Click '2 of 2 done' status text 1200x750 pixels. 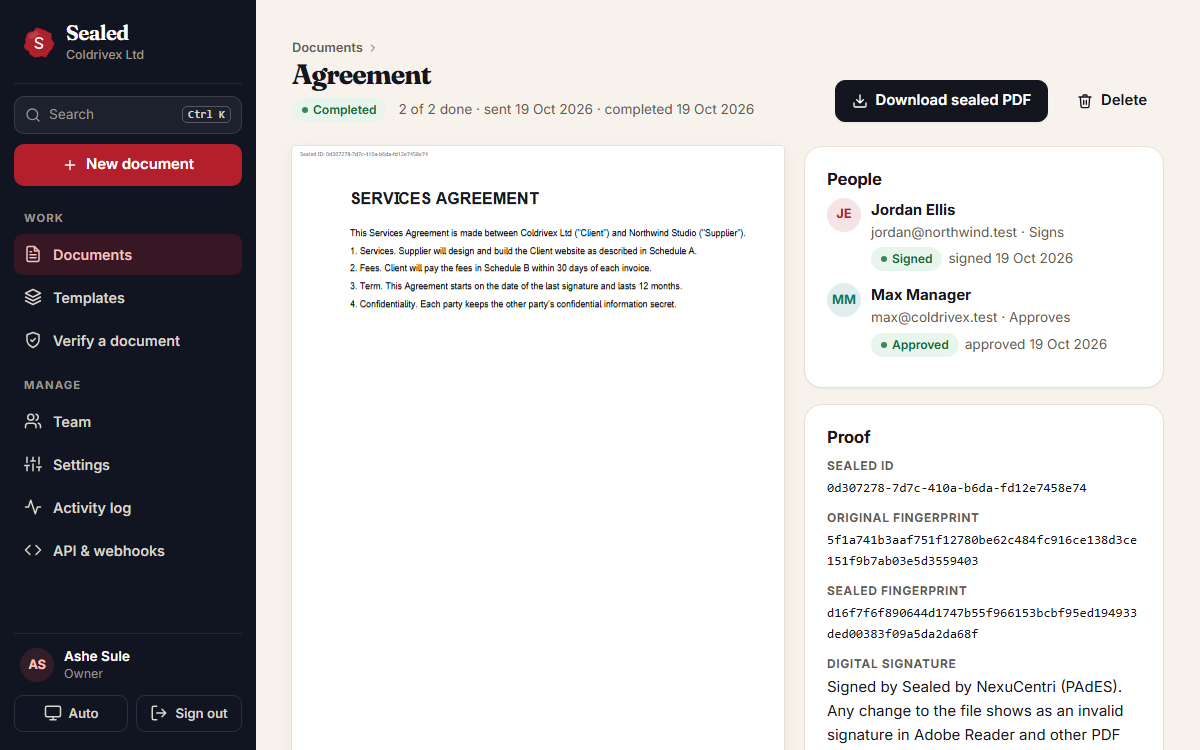coord(435,110)
